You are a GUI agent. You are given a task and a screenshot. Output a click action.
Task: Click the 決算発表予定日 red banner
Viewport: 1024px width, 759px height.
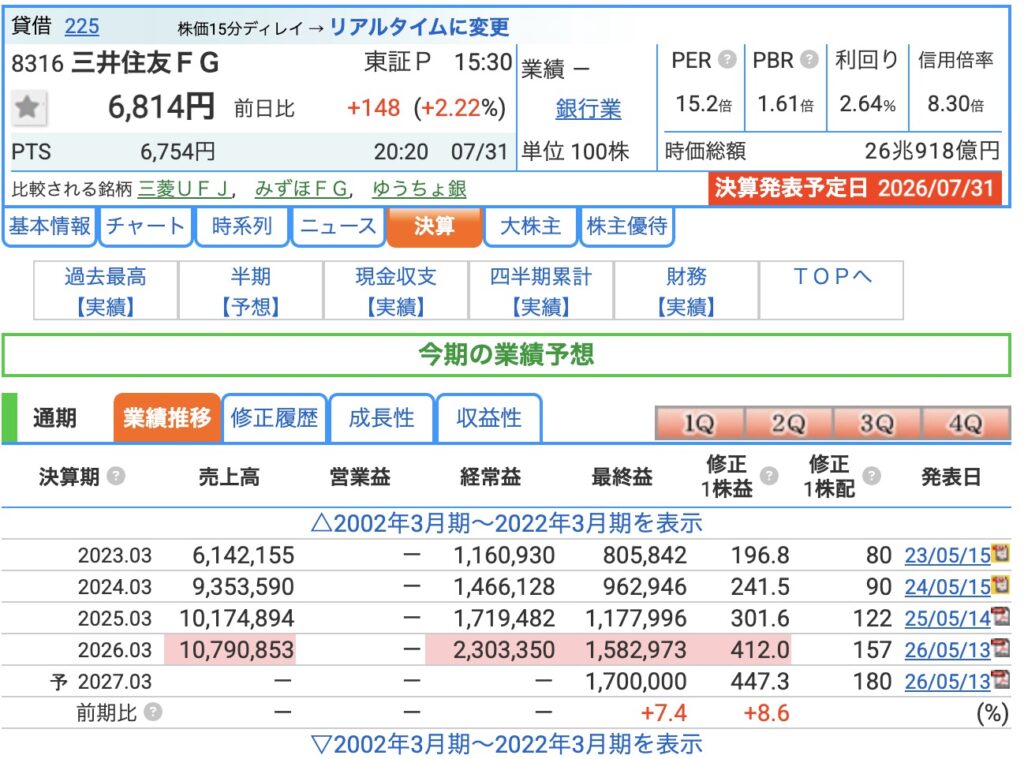pyautogui.click(x=855, y=188)
